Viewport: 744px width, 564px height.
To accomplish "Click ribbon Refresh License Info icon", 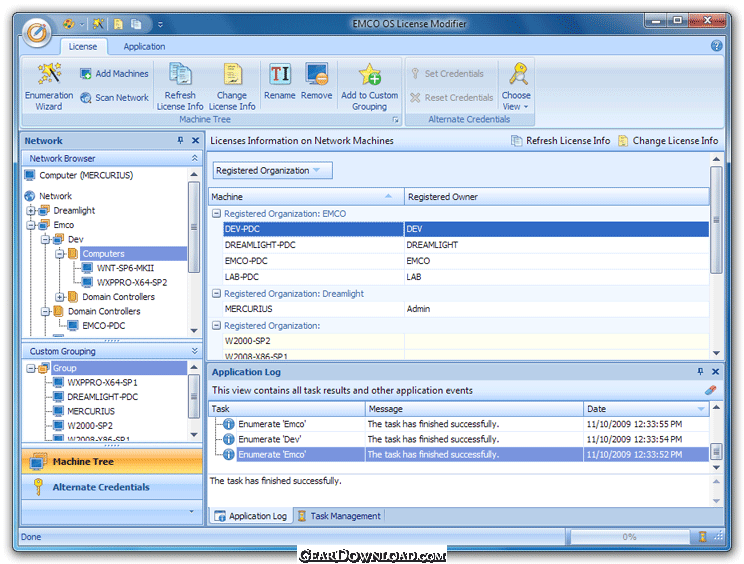I will [x=180, y=74].
